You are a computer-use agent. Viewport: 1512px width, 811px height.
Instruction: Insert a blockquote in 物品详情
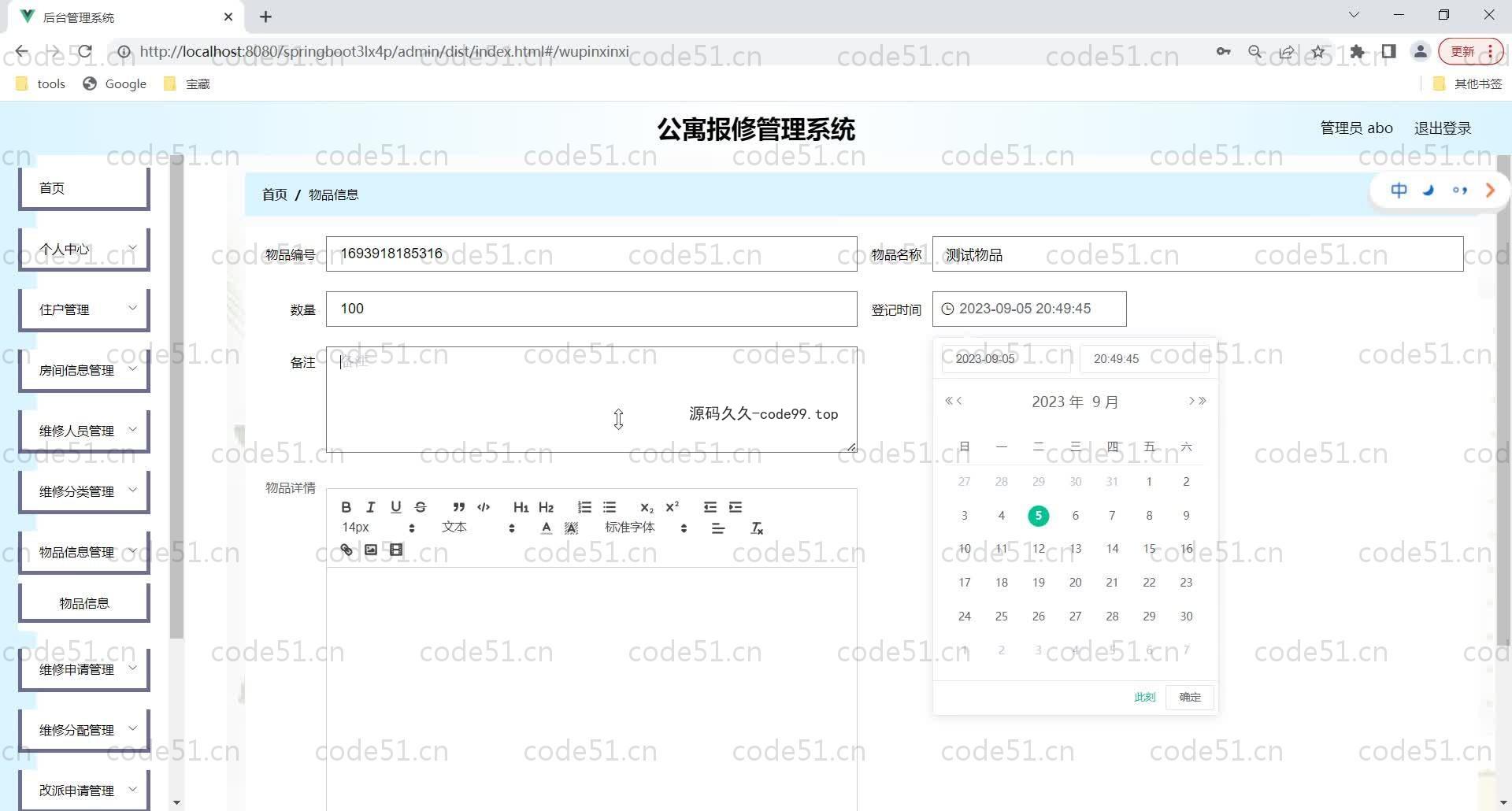pyautogui.click(x=458, y=507)
